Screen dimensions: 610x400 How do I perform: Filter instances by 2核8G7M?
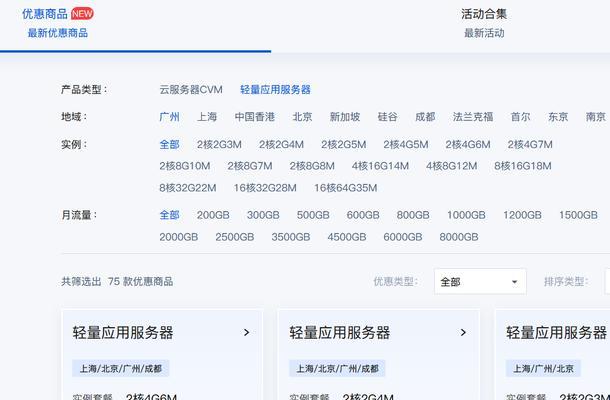tap(250, 166)
